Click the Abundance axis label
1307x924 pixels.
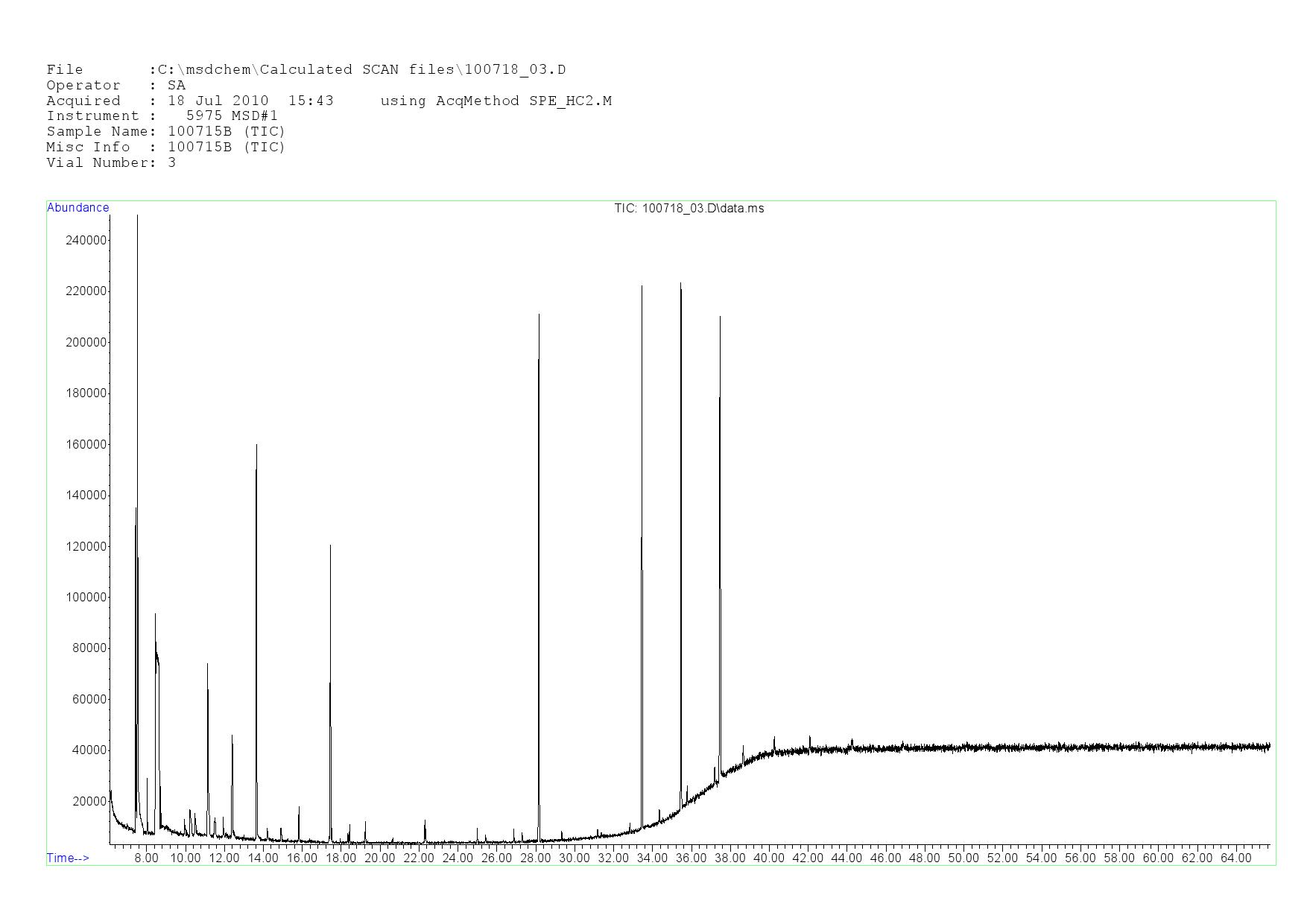click(x=77, y=208)
